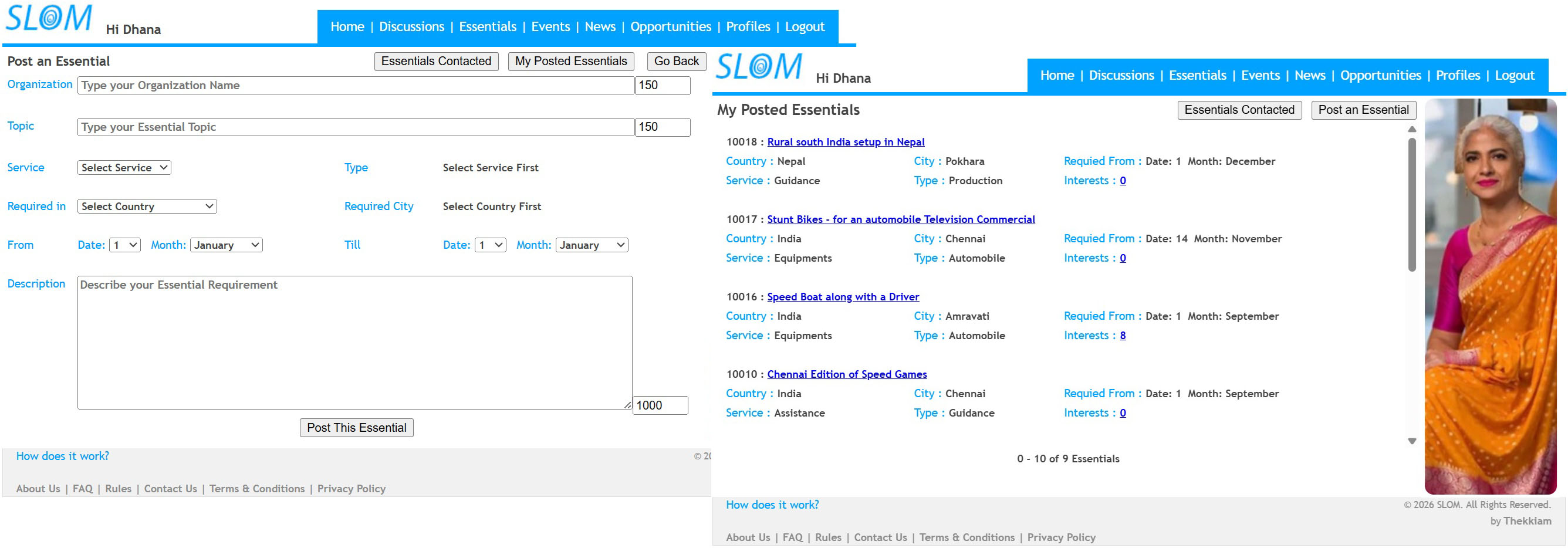Click How does it work? on My Posted Essentials page

point(772,505)
